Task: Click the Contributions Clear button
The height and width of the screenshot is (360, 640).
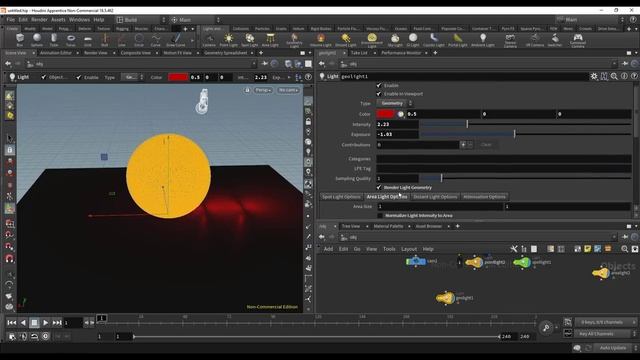Action: pyautogui.click(x=486, y=145)
